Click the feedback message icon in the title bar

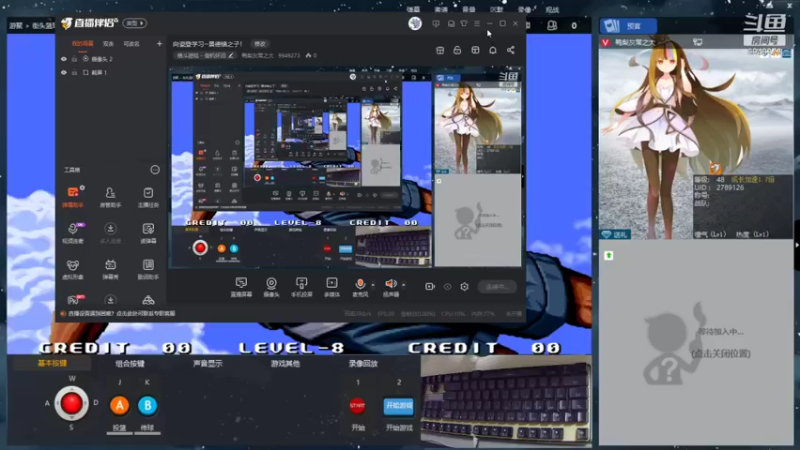[436, 23]
